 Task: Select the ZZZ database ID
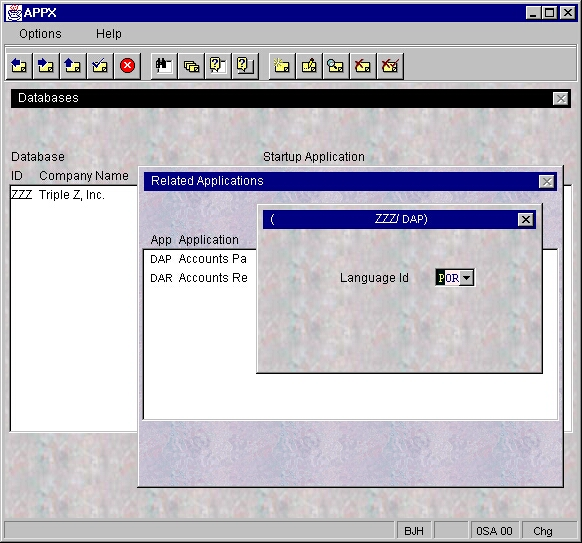pos(22,194)
